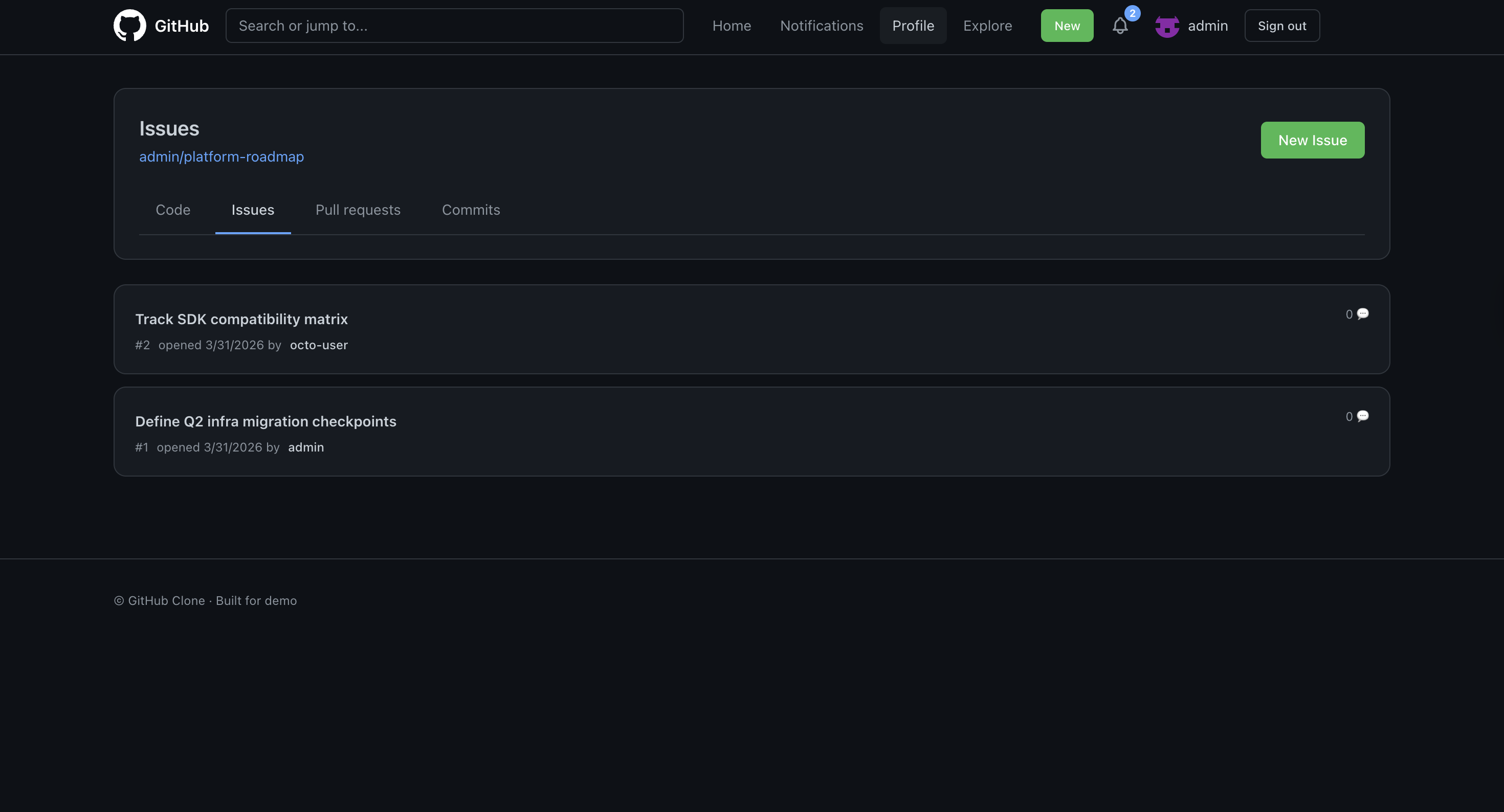Image resolution: width=1504 pixels, height=812 pixels.
Task: Click comment bubble on Track SDK issue
Action: pyautogui.click(x=1363, y=314)
